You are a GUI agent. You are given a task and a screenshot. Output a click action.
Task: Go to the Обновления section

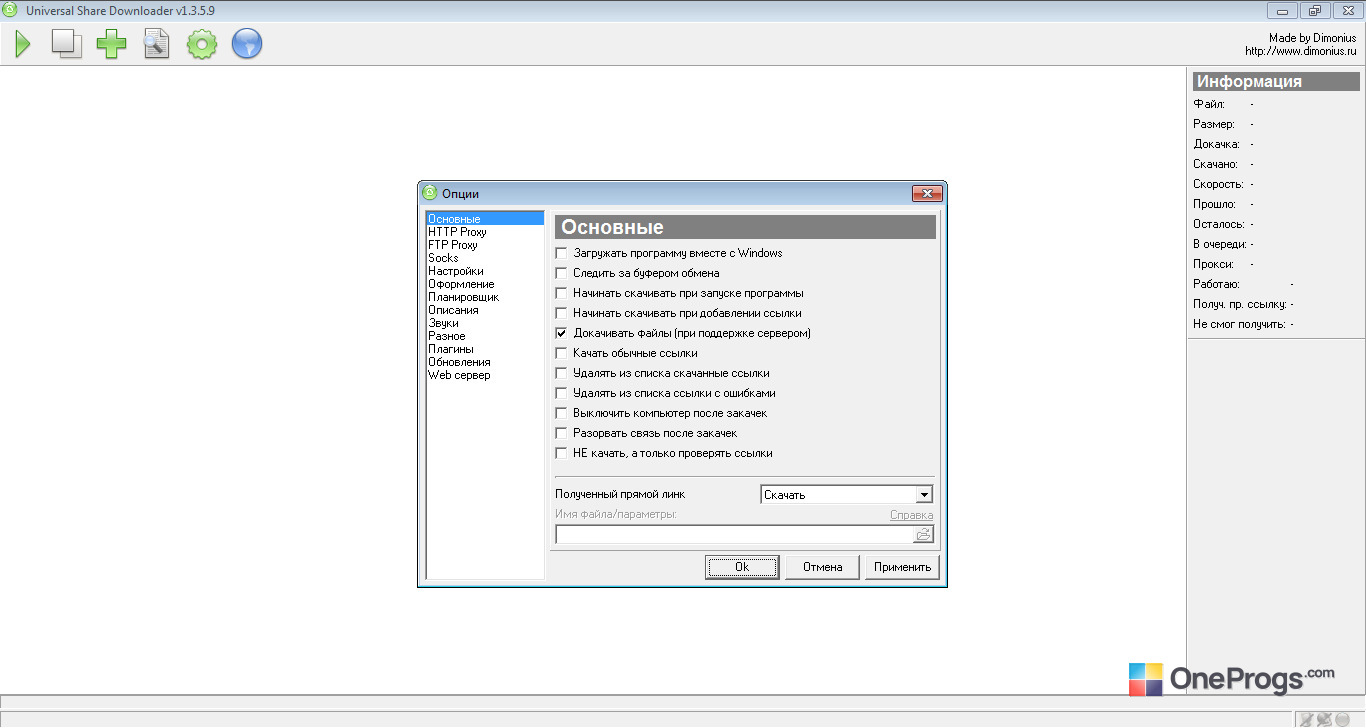(459, 362)
